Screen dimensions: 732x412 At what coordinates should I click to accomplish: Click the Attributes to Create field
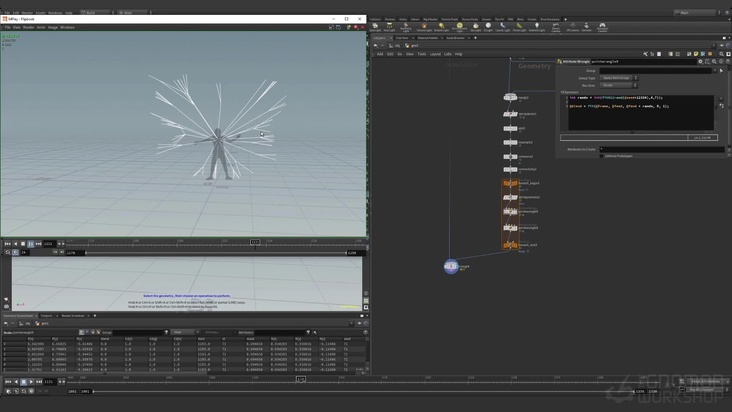(x=662, y=149)
